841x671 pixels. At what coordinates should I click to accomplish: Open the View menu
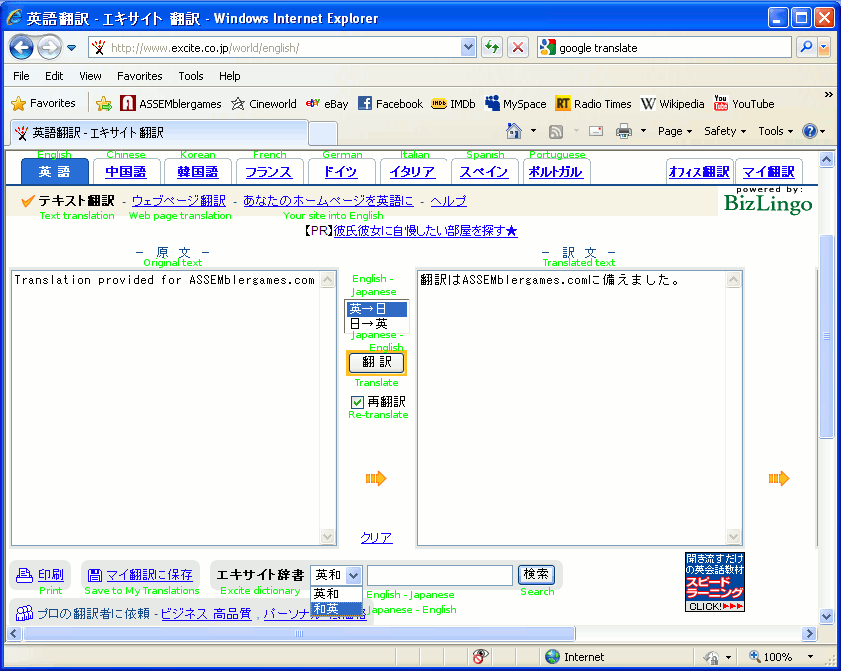point(90,76)
